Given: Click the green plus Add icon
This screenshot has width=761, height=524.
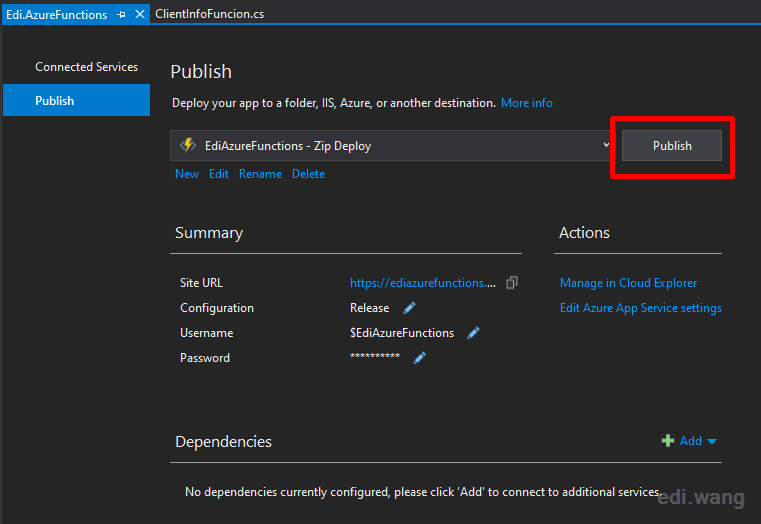Looking at the screenshot, I should 668,441.
